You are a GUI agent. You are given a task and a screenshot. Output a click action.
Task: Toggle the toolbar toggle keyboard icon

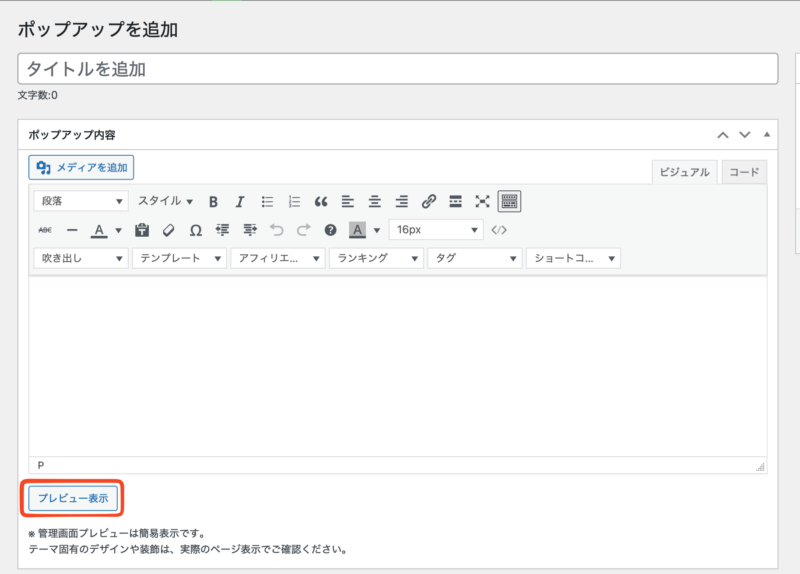(x=510, y=201)
